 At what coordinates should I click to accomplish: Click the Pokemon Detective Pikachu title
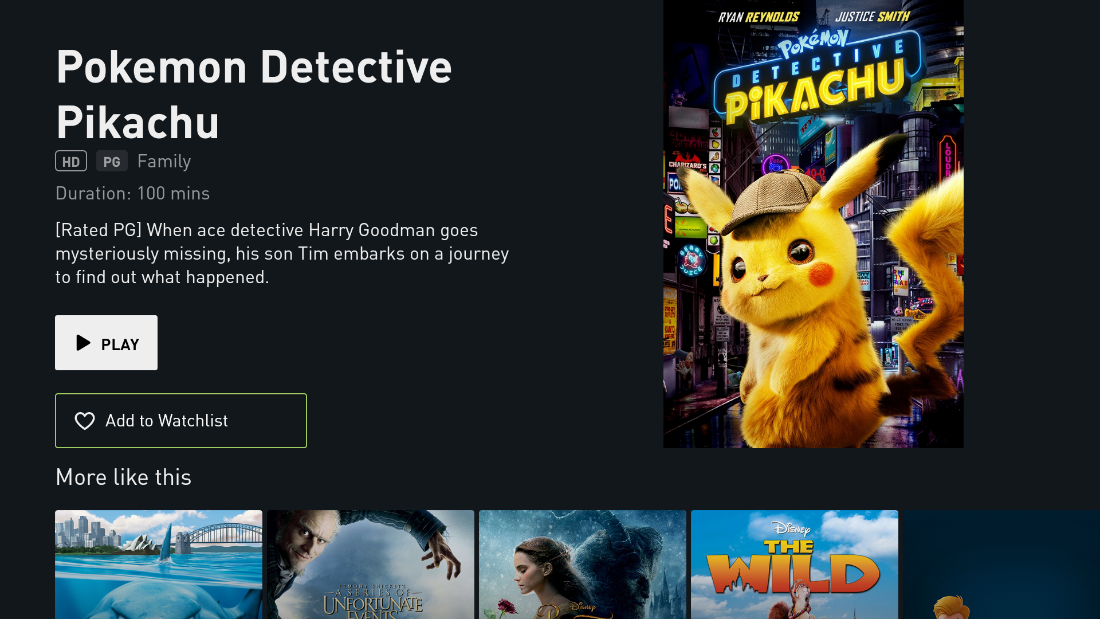coord(254,95)
